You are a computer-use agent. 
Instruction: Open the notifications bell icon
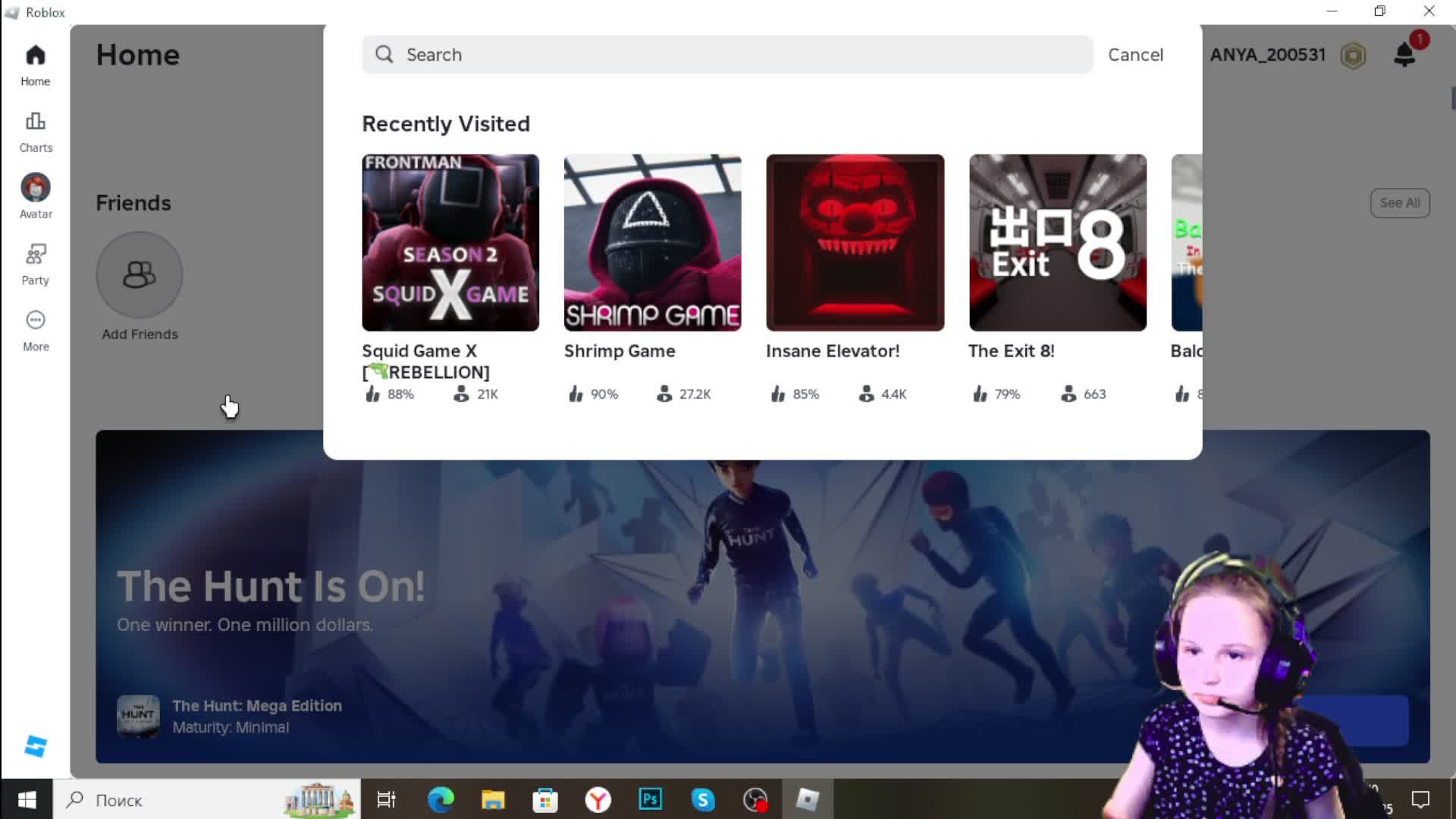click(x=1404, y=55)
